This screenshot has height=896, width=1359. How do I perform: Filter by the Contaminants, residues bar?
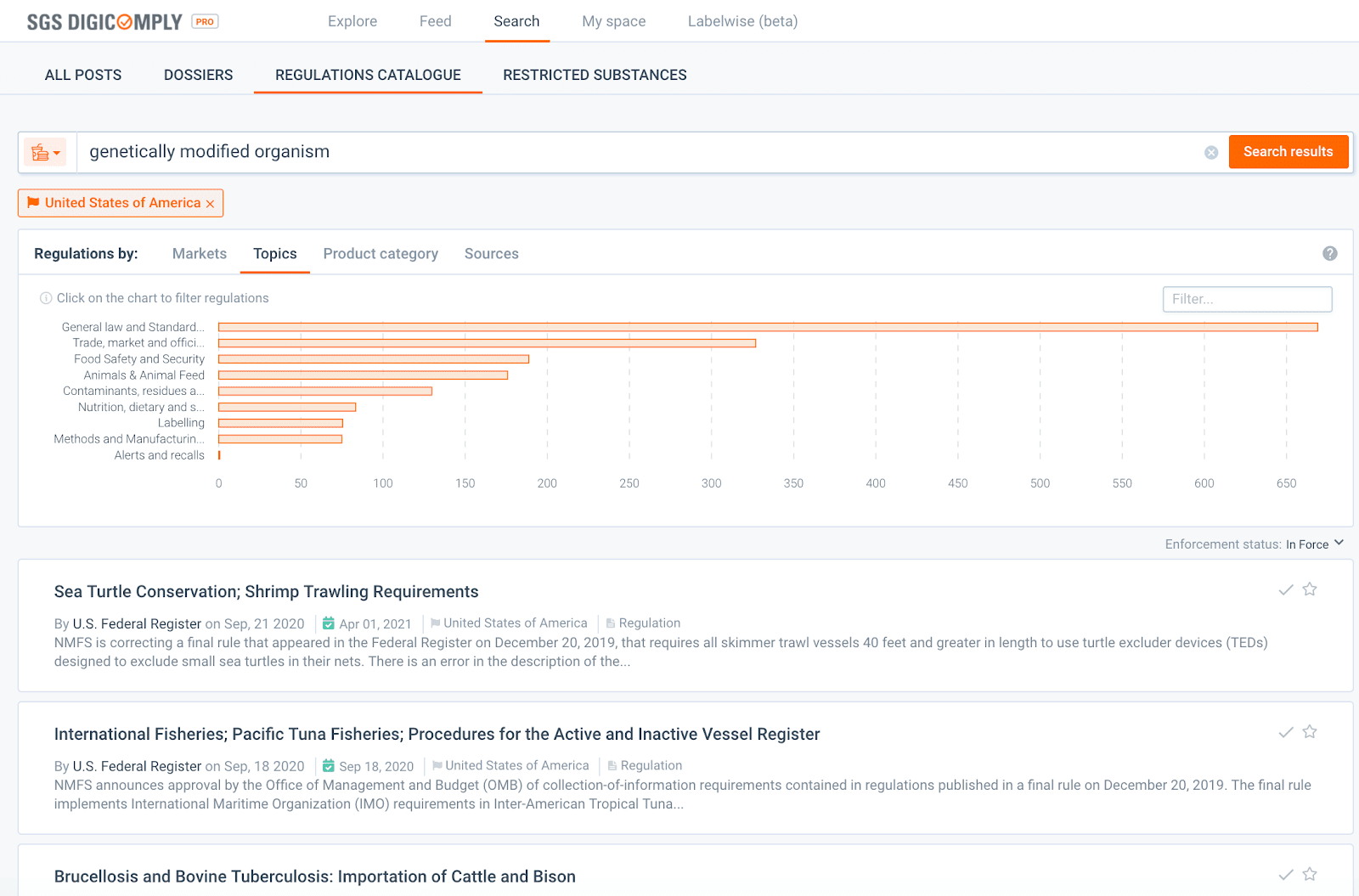coord(325,392)
